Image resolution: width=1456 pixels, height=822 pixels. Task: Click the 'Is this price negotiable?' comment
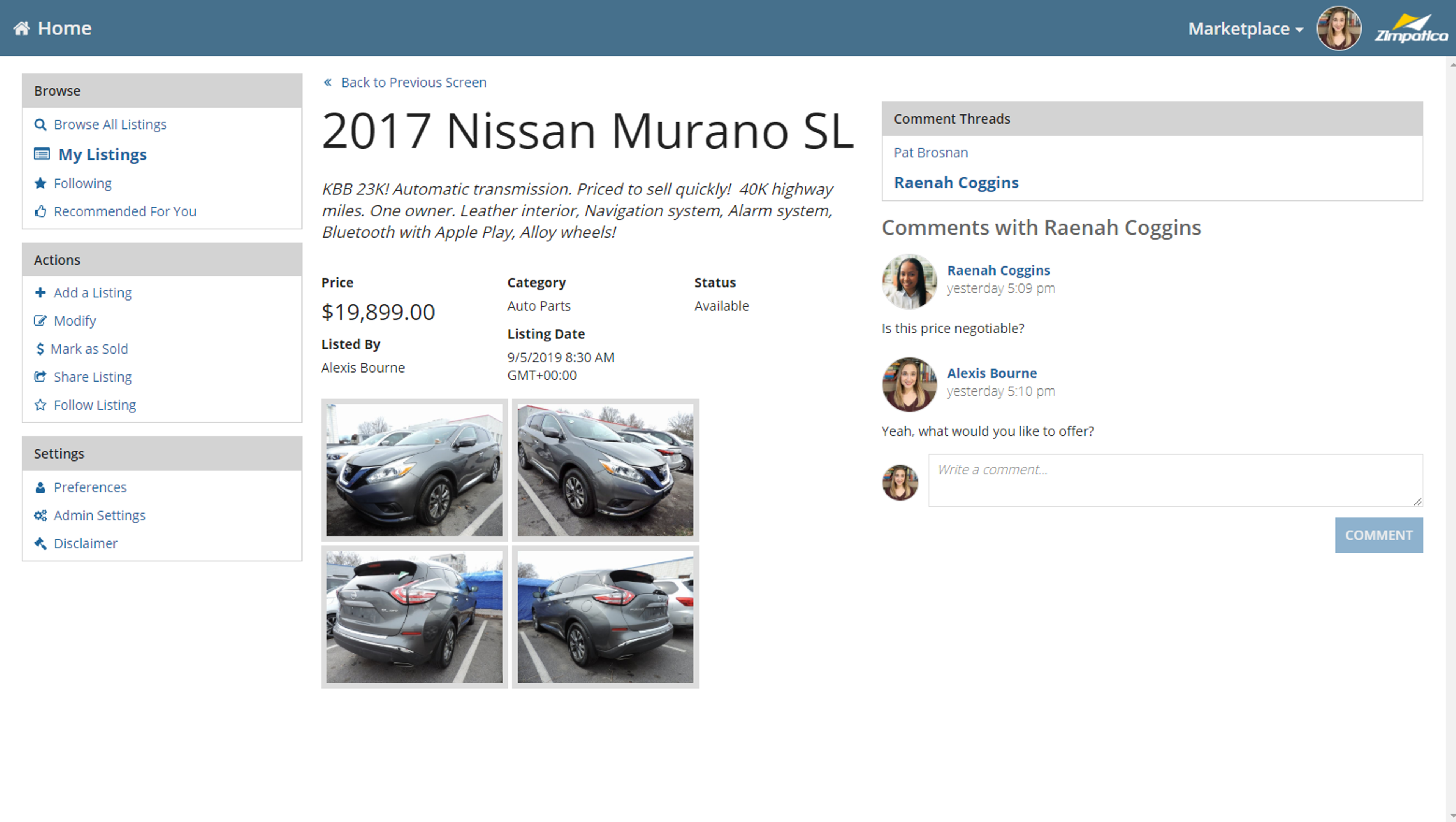point(952,328)
